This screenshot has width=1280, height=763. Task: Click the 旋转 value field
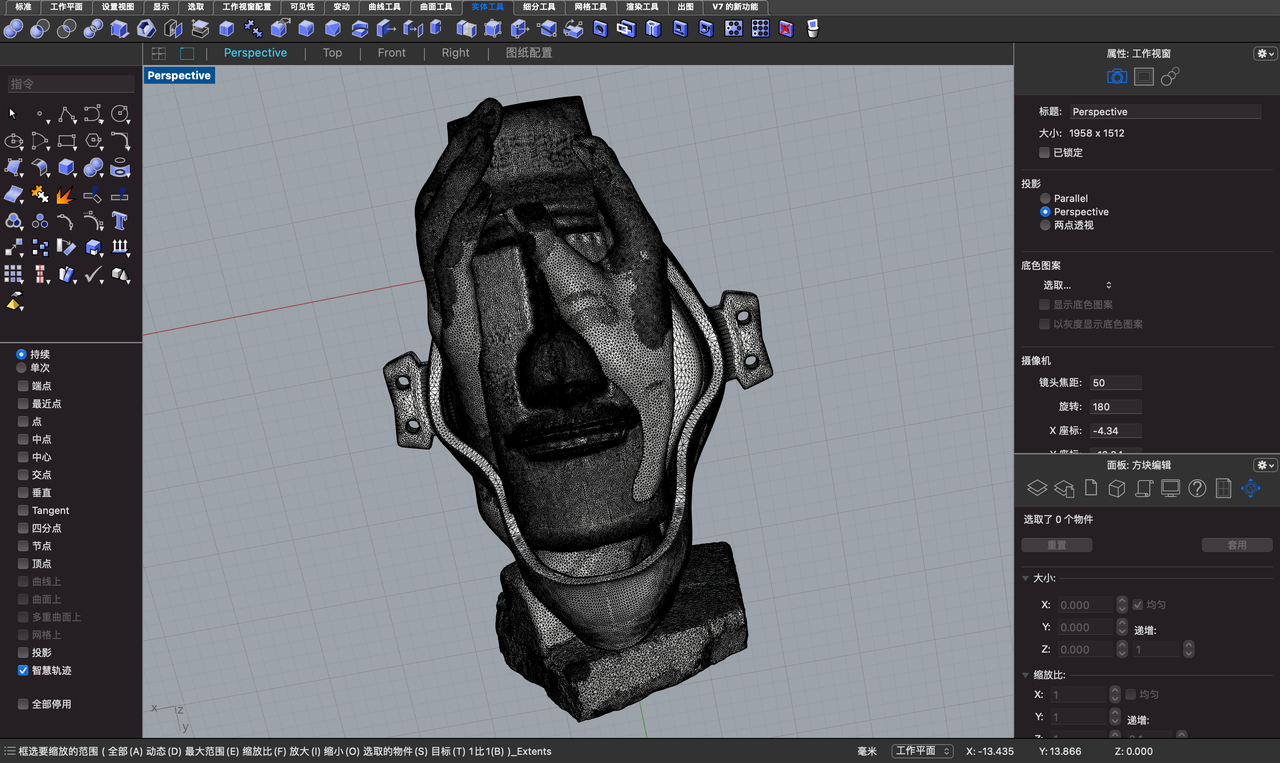[x=1115, y=407]
